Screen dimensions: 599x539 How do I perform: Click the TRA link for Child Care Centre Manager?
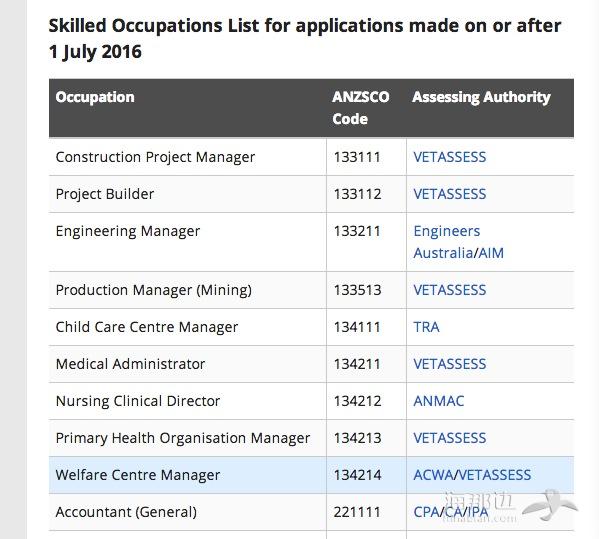[426, 327]
